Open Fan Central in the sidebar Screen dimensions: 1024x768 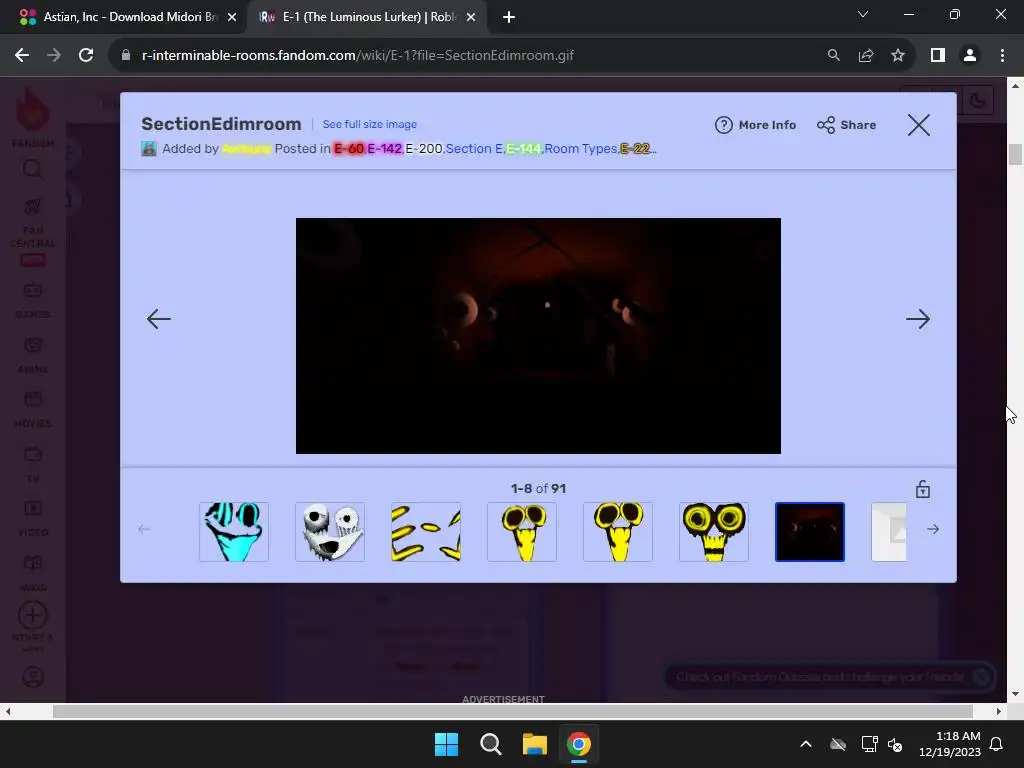coord(33,232)
